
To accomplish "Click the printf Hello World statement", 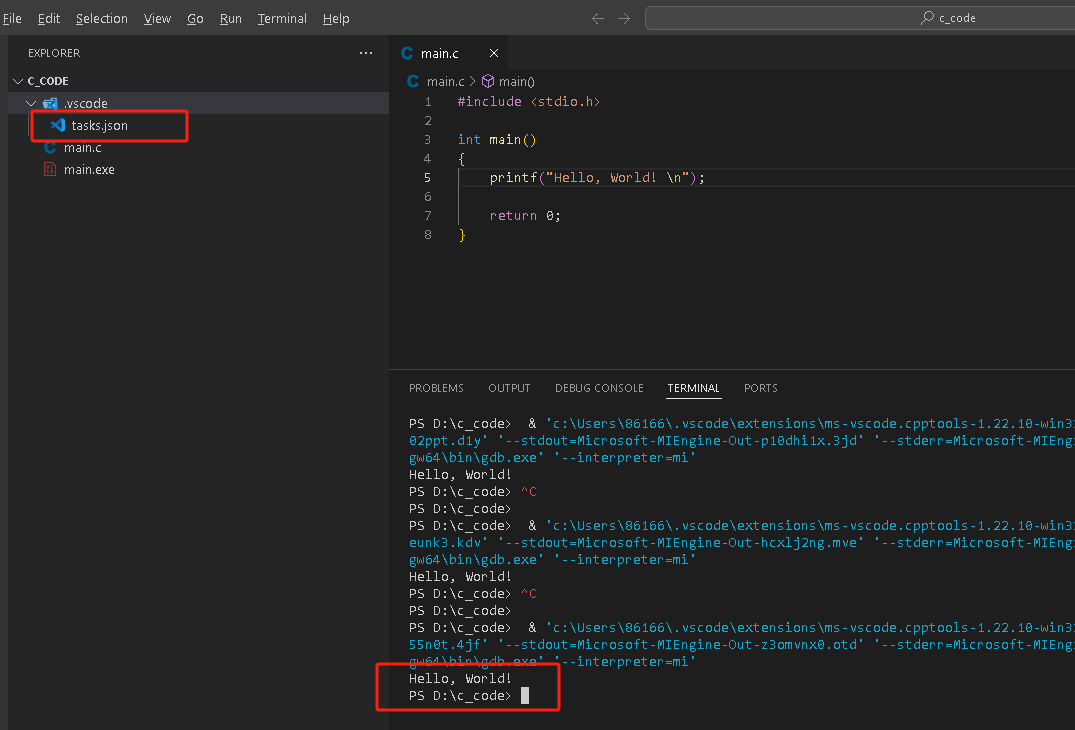I will 597,178.
